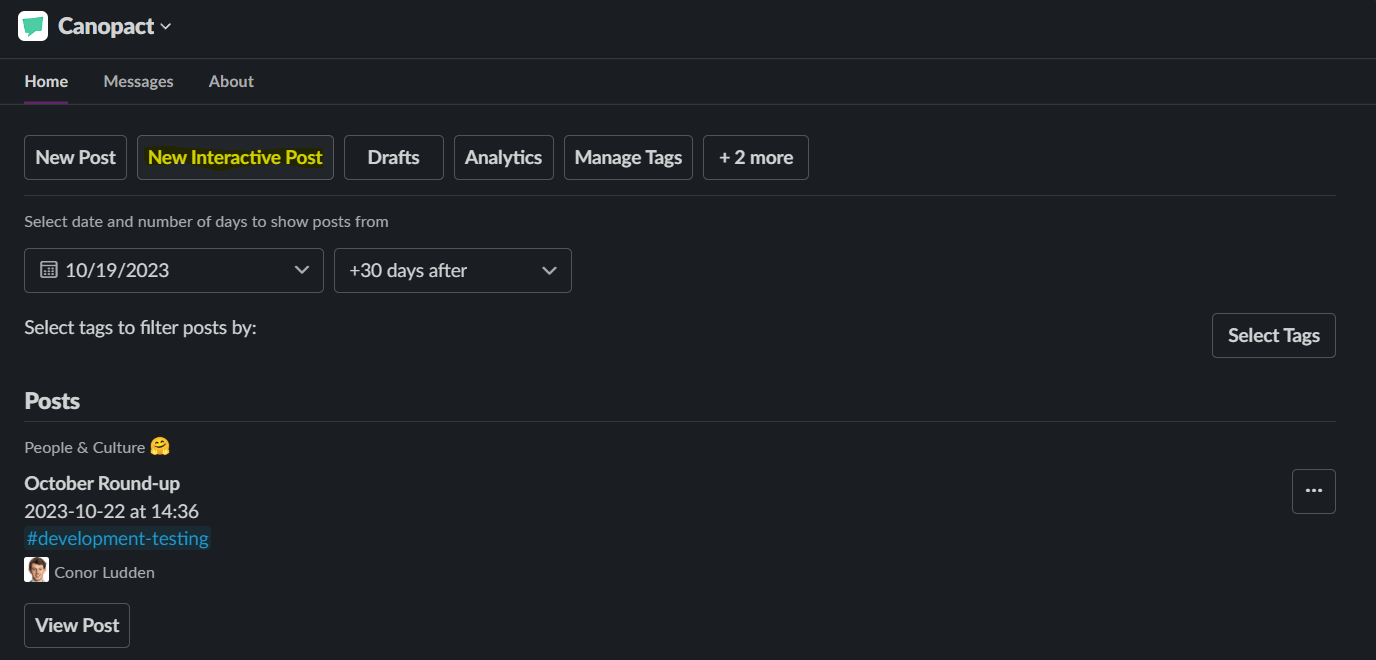Expand the +30 days after dropdown
The height and width of the screenshot is (660, 1376).
tap(453, 270)
